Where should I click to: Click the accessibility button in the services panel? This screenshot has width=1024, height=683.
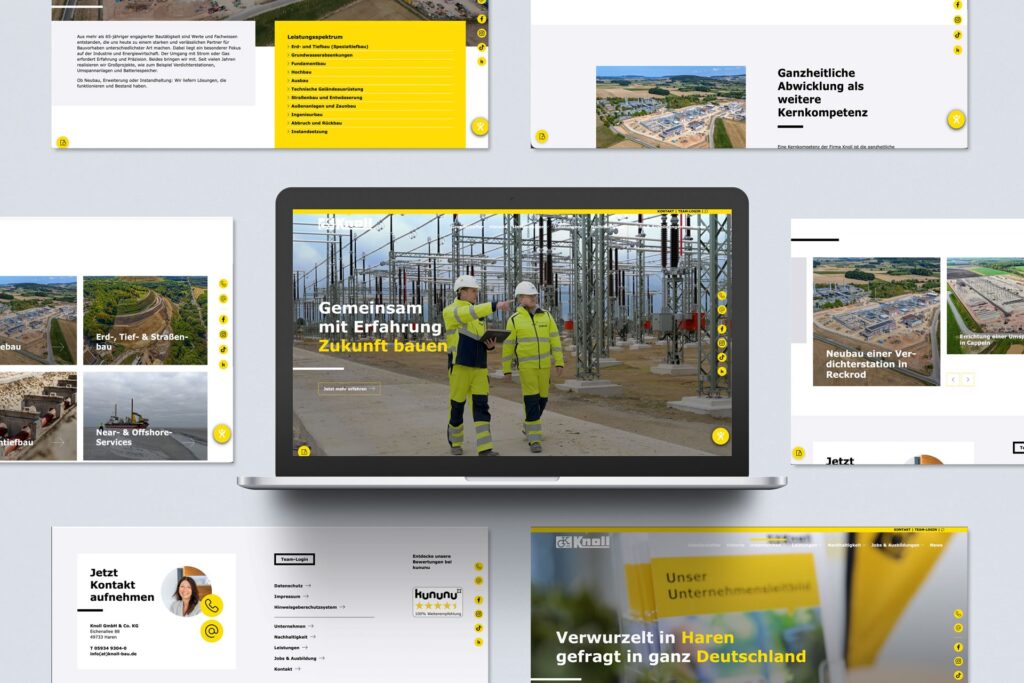222,434
